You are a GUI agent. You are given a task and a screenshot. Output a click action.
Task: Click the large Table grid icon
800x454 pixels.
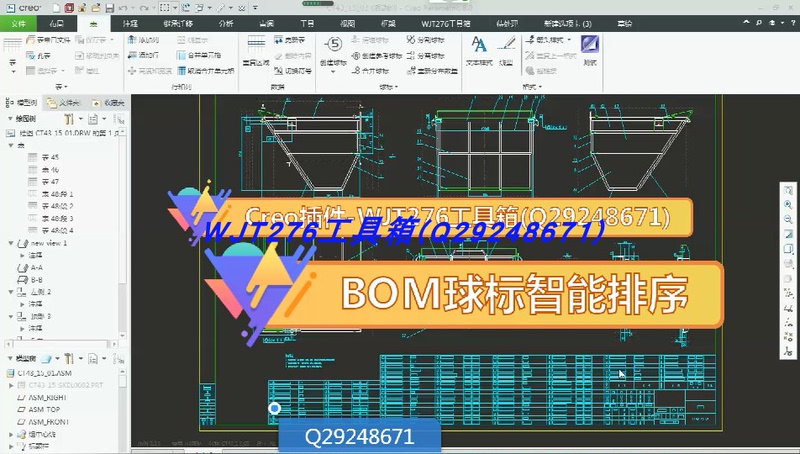coord(12,45)
